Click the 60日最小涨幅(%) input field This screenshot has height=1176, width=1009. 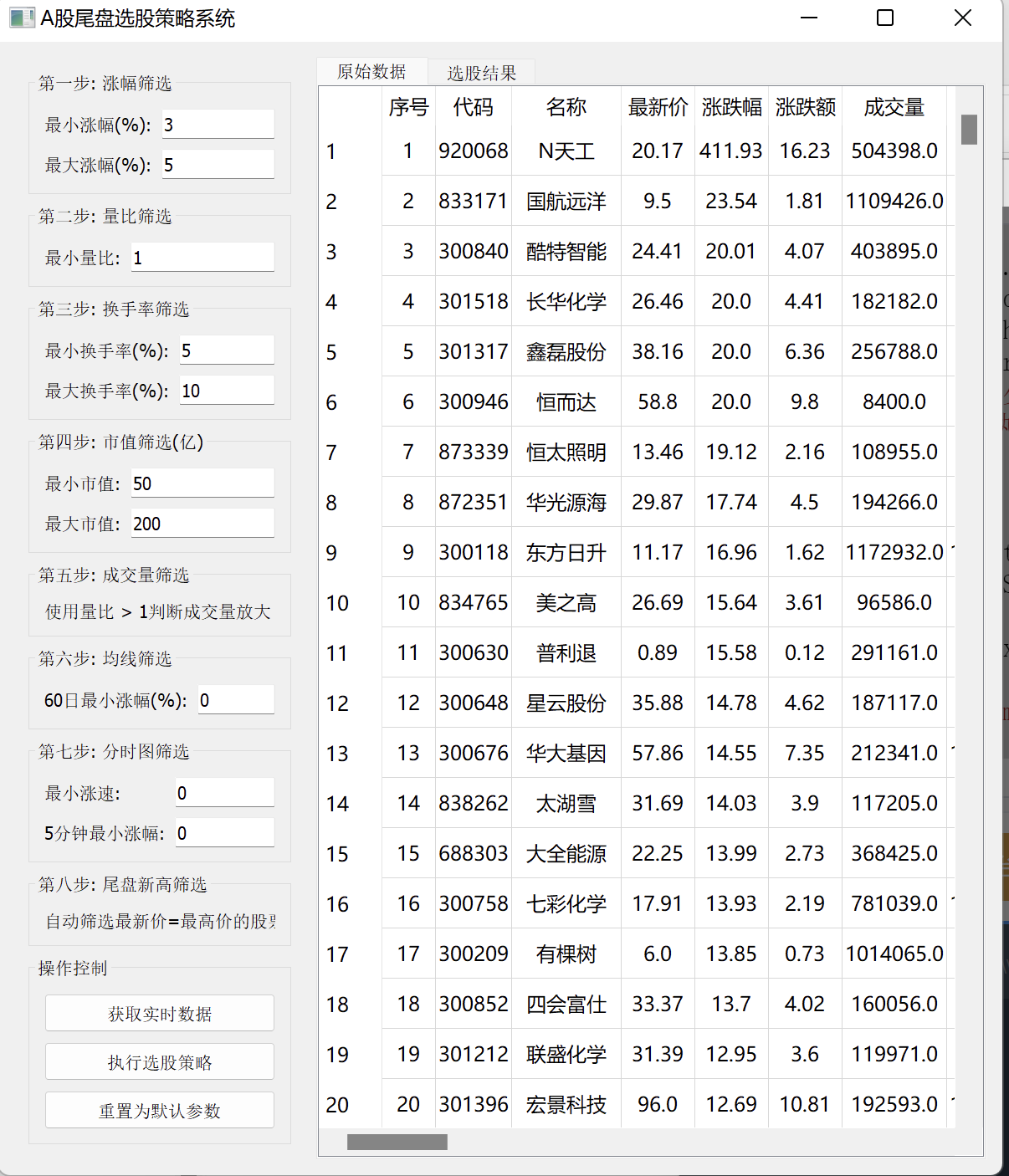tap(236, 700)
